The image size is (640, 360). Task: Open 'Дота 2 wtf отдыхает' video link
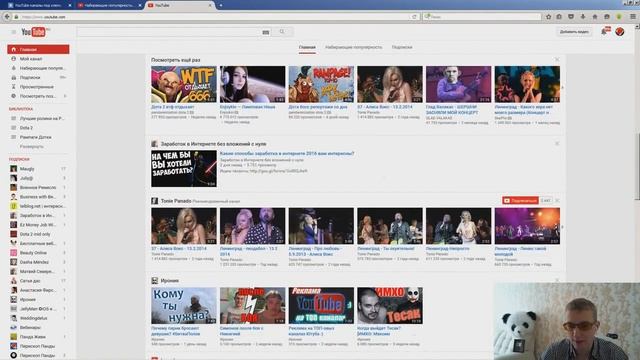pyautogui.click(x=173, y=107)
